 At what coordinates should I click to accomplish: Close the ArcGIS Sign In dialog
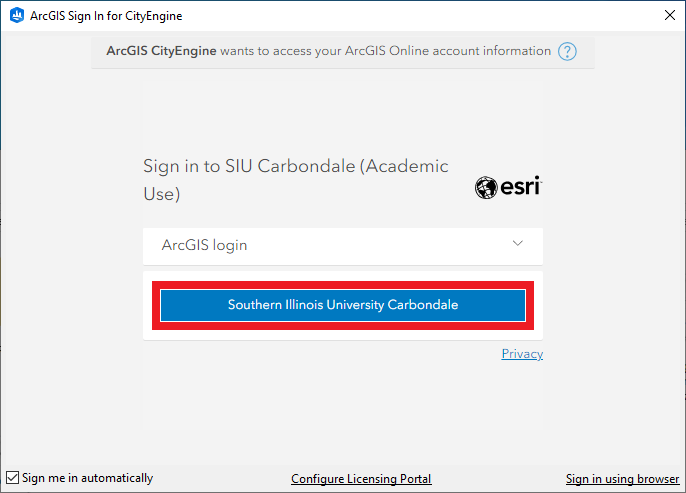pos(668,16)
